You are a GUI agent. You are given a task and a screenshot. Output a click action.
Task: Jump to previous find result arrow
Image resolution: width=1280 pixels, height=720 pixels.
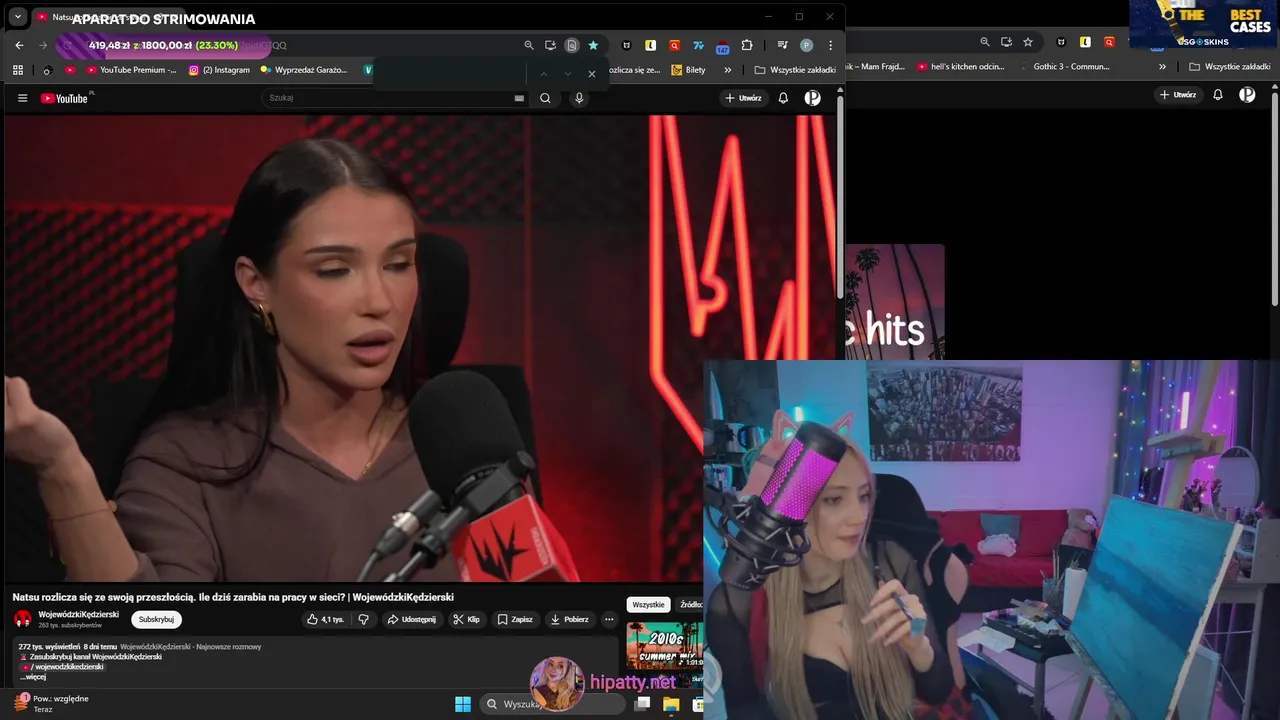[x=544, y=74]
